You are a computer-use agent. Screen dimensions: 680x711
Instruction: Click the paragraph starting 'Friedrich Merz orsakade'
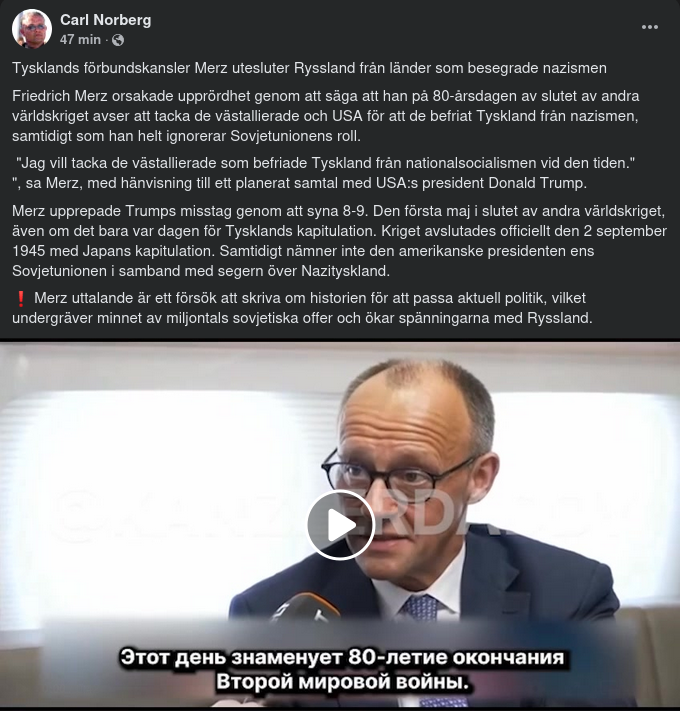pos(325,116)
